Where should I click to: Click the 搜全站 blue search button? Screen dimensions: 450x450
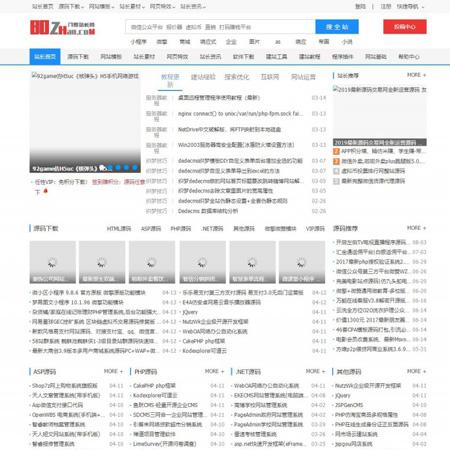click(337, 27)
